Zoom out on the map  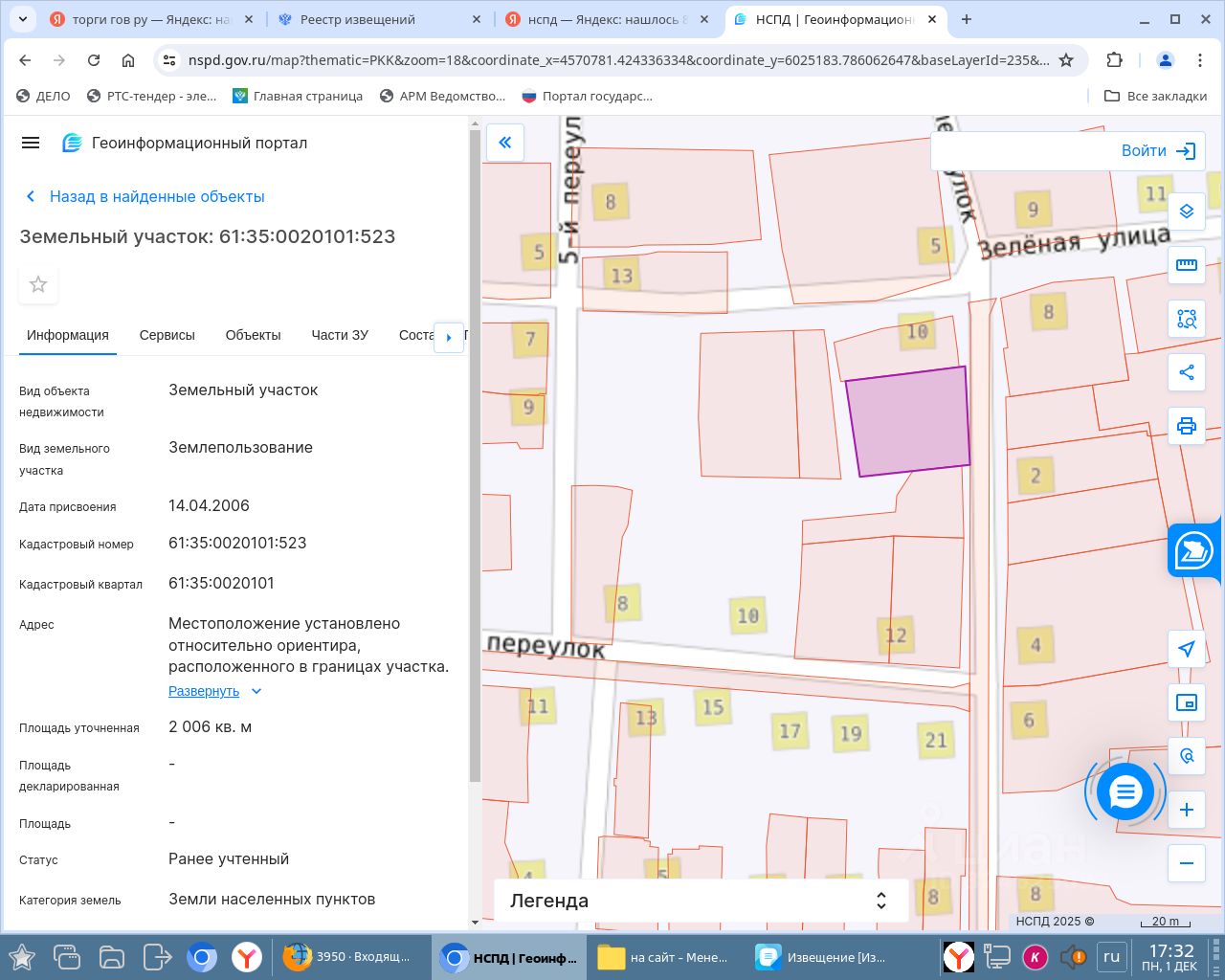(x=1187, y=863)
